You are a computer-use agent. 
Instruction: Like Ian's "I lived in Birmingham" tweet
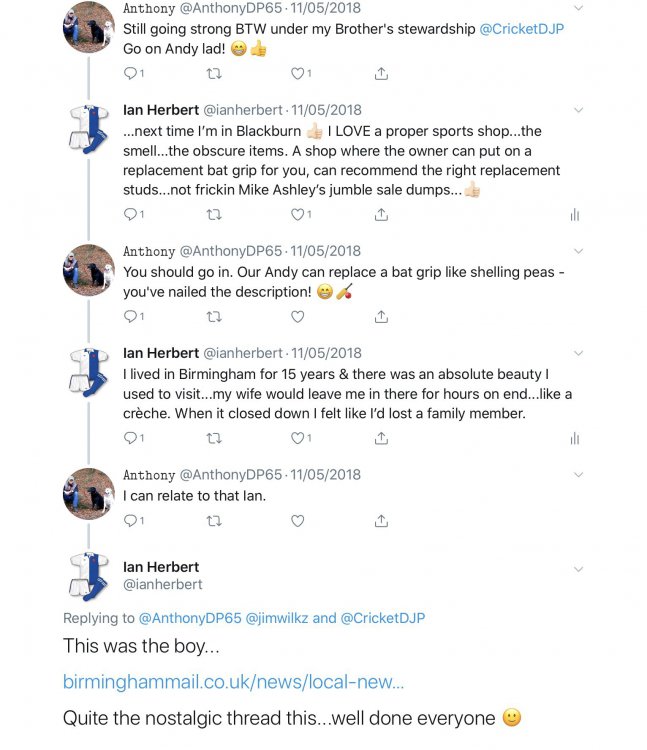pos(297,437)
